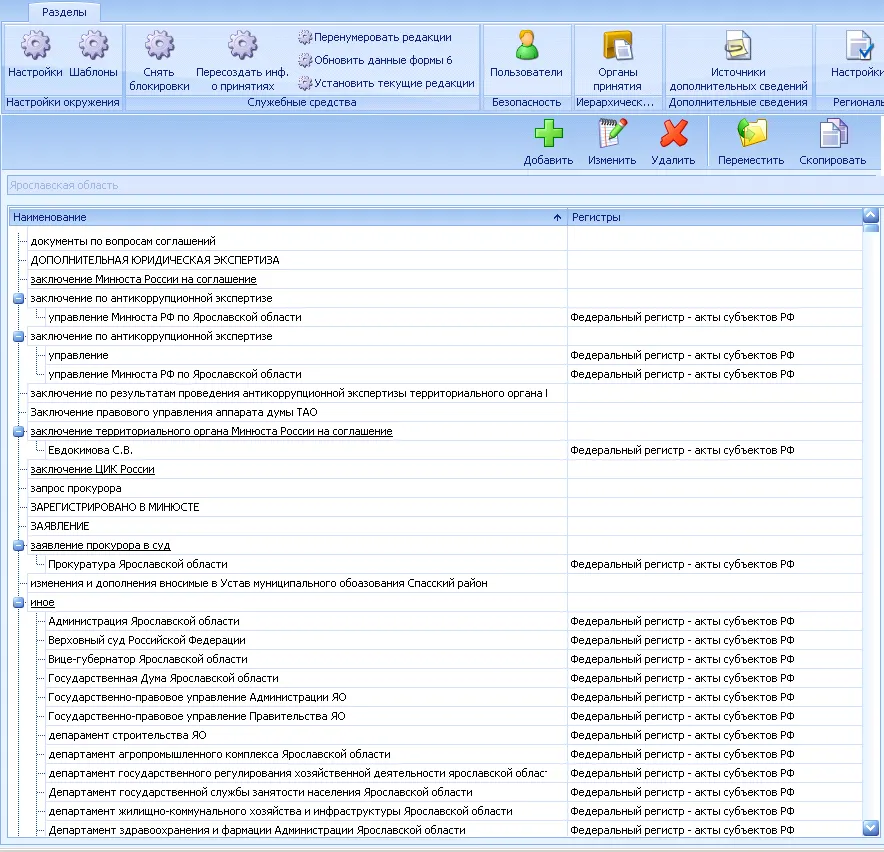Viewport: 884px width, 852px height.
Task: Collapse заключение территориального органа Минюста node
Action: (19, 431)
